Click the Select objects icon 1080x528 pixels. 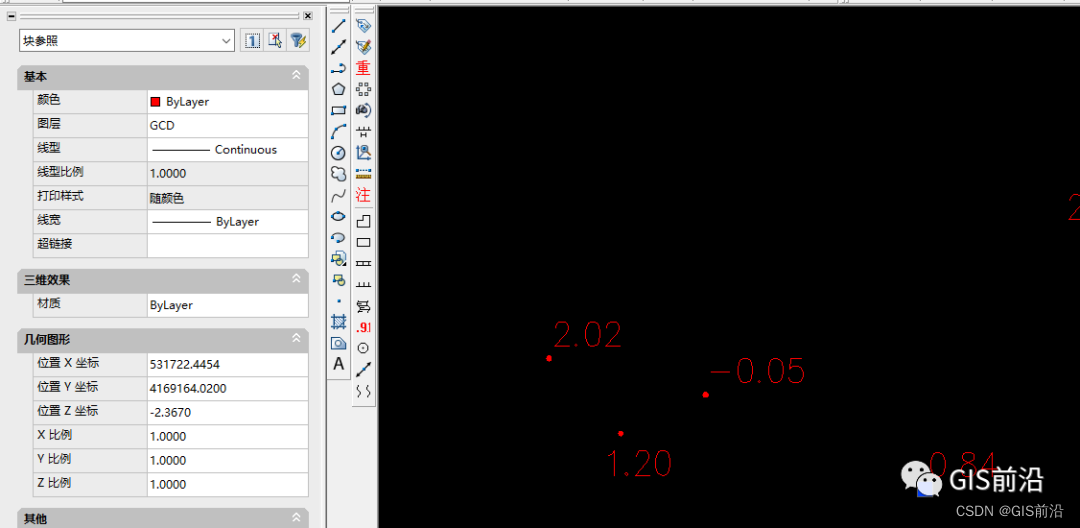coord(276,41)
